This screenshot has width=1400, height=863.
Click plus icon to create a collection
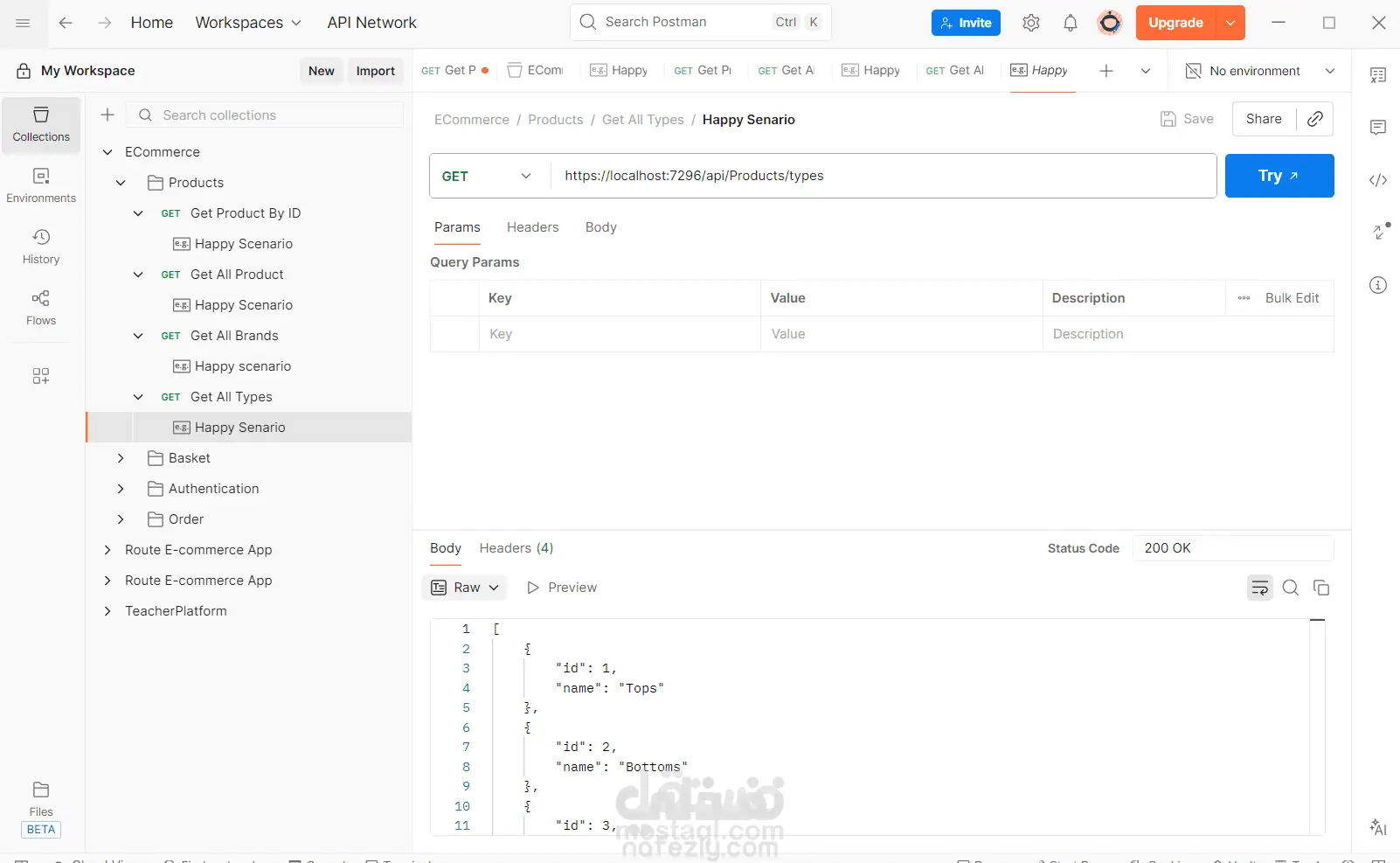107,115
